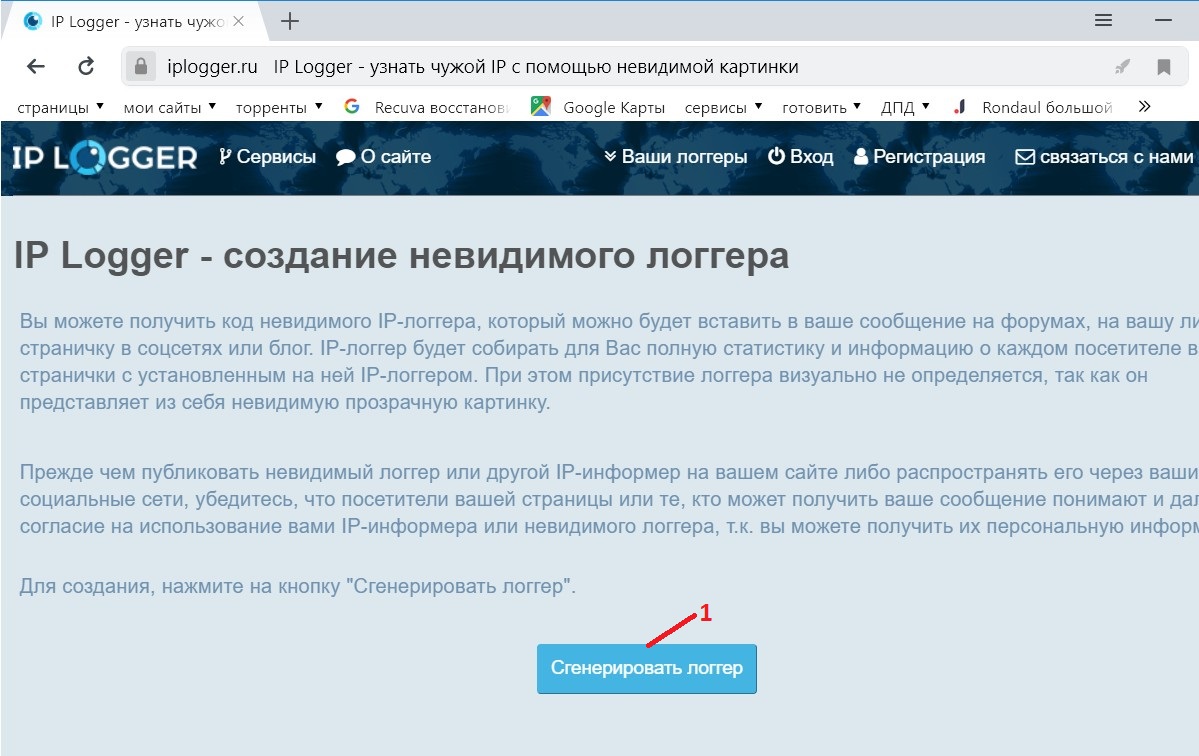Click the page heading IP Logger - создание невидимого логгера
The height and width of the screenshot is (756, 1199).
pyautogui.click(x=401, y=255)
